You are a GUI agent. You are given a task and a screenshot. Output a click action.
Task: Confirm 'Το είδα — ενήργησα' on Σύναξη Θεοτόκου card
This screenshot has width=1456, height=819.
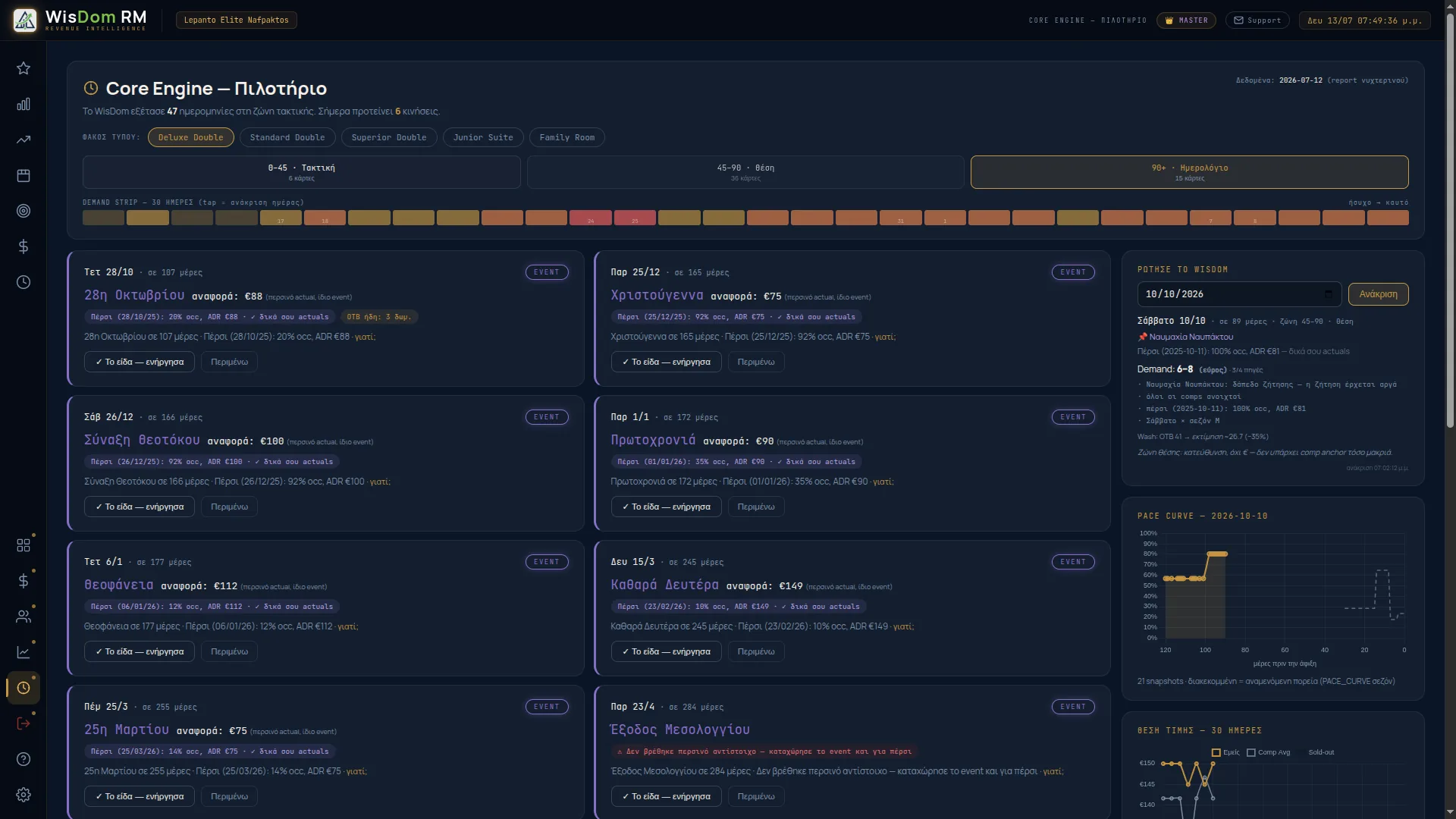pyautogui.click(x=140, y=507)
